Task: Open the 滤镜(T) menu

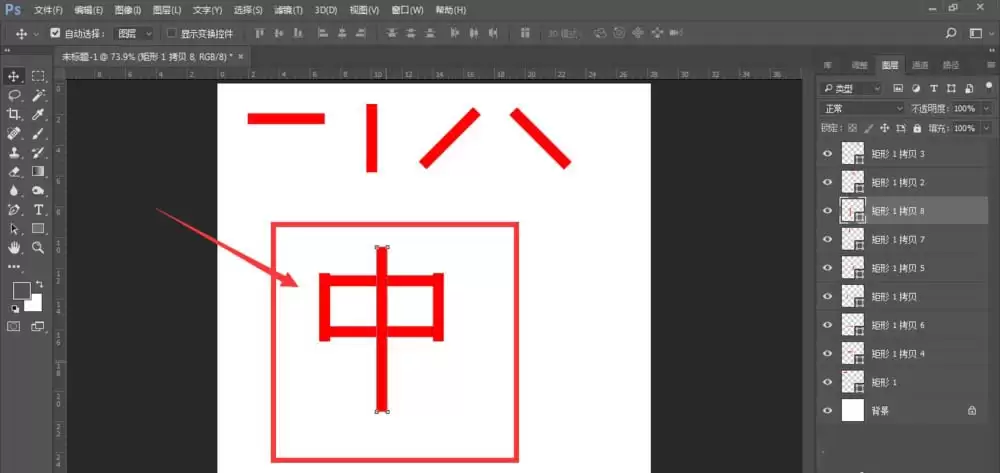Action: pyautogui.click(x=288, y=10)
